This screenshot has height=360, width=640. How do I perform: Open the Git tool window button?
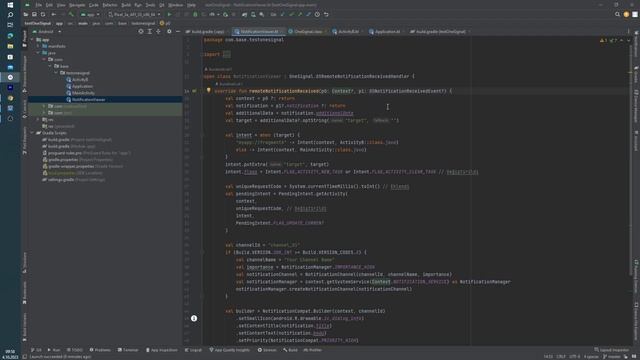pyautogui.click(x=36, y=350)
